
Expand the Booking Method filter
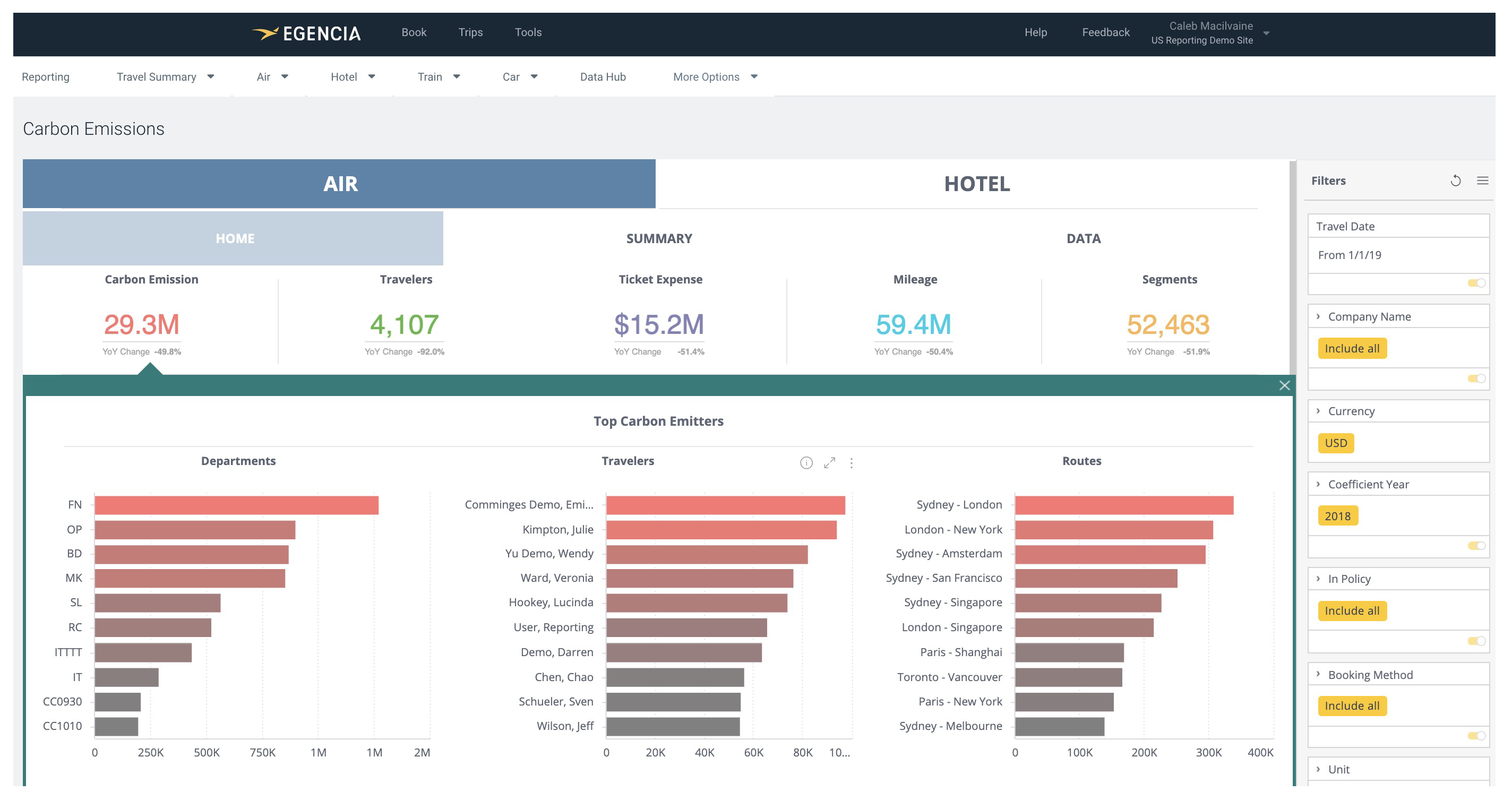pos(1318,674)
